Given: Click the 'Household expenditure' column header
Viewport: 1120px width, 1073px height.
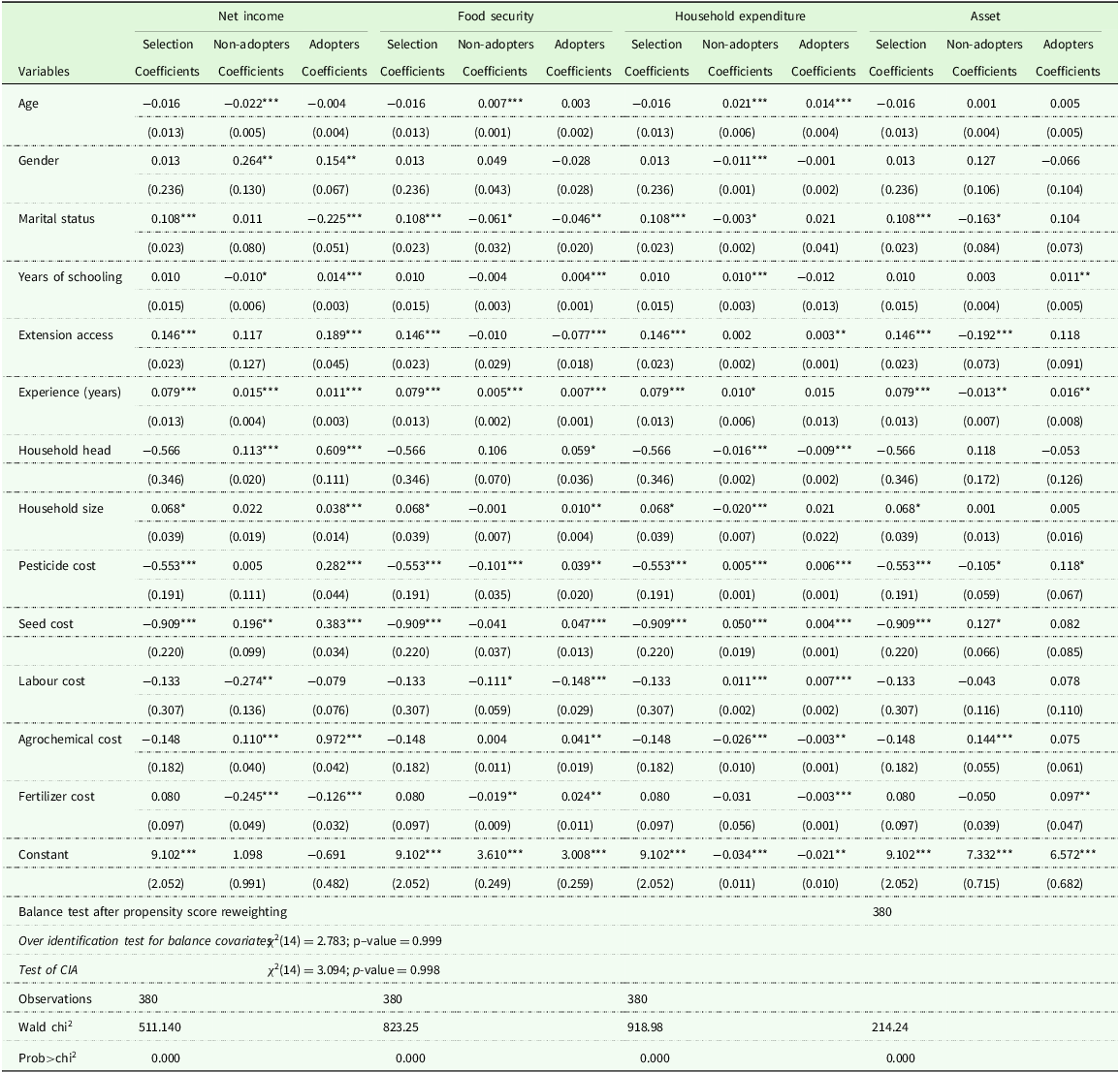Looking at the screenshot, I should click(740, 16).
